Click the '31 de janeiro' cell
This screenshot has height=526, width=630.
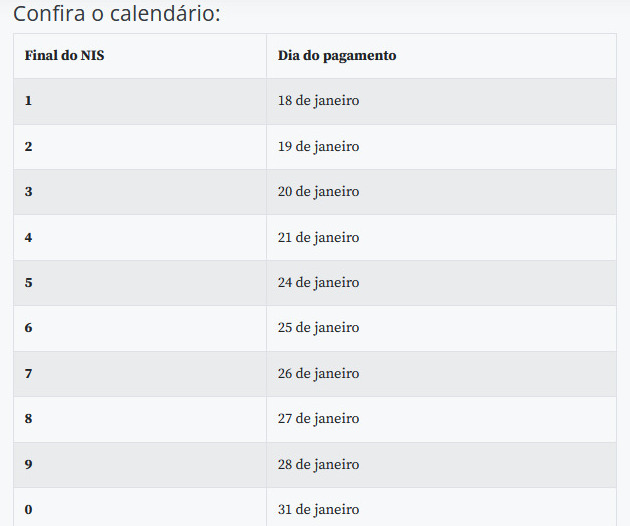pyautogui.click(x=441, y=507)
